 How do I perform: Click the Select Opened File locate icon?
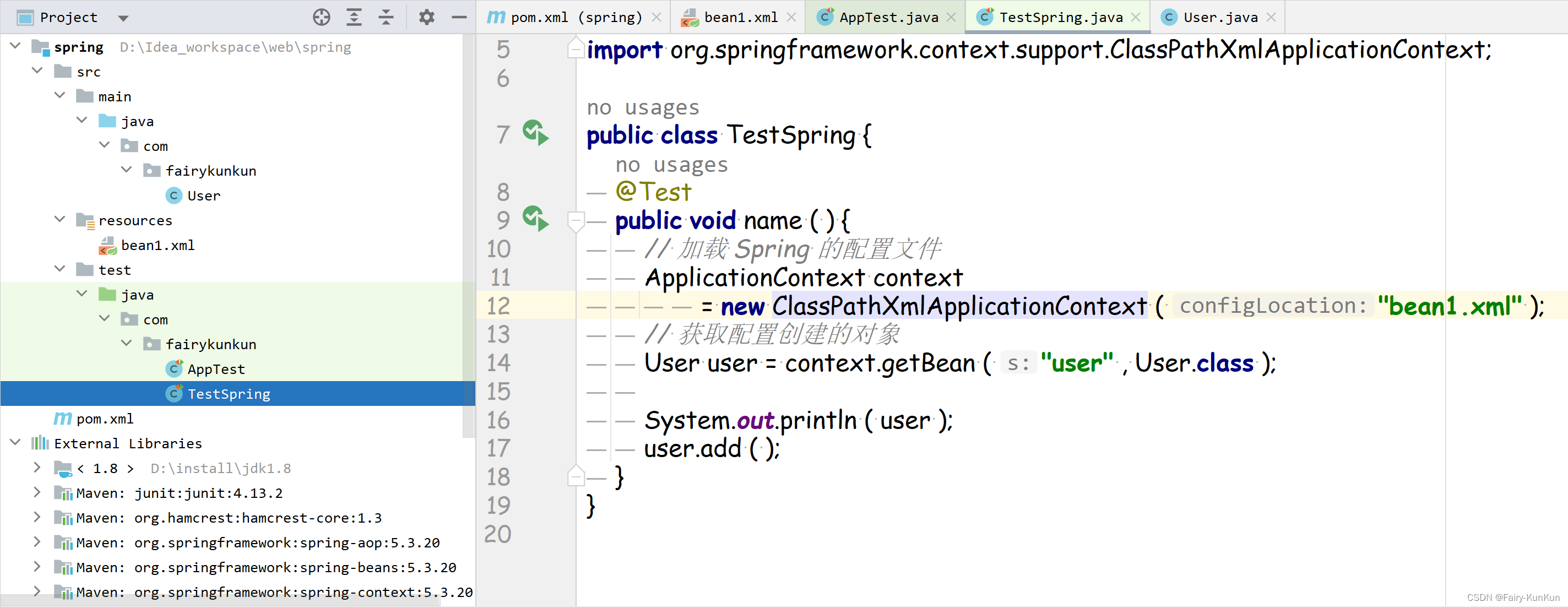[x=322, y=17]
